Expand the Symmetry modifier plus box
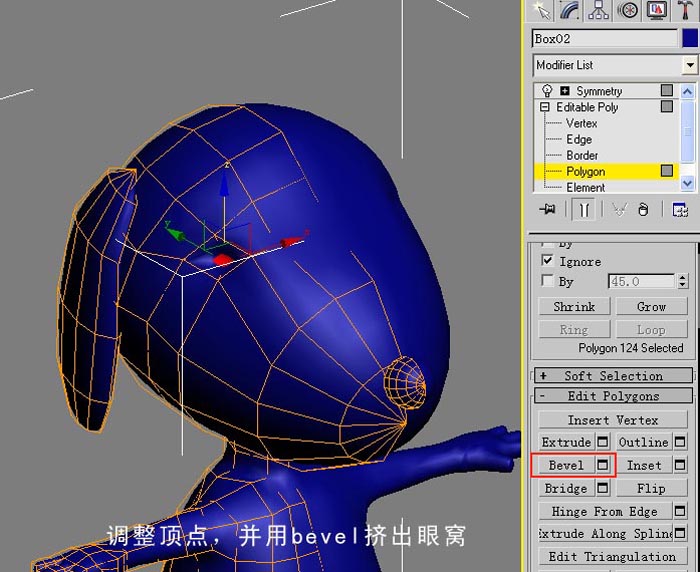700x572 pixels. [565, 91]
